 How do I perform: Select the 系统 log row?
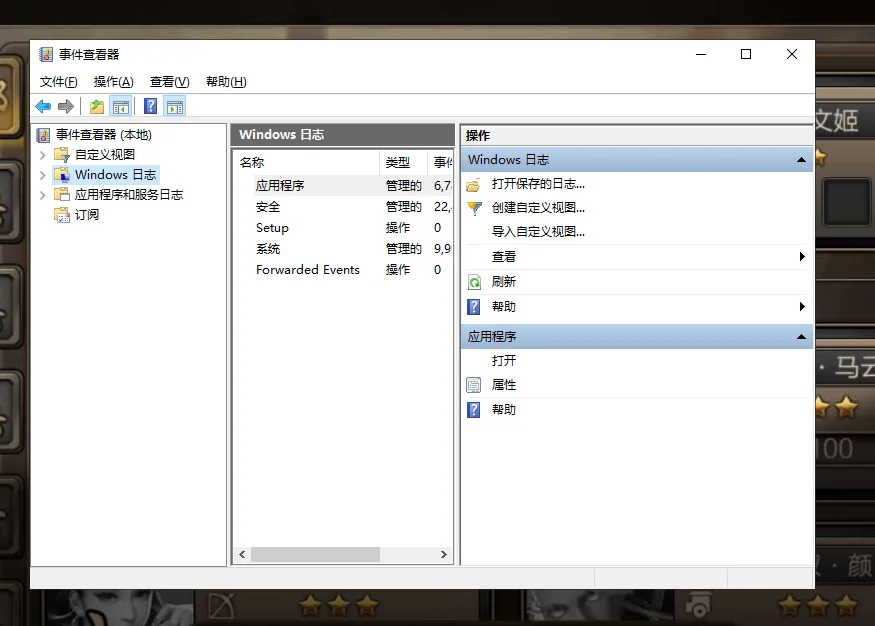[x=343, y=249]
